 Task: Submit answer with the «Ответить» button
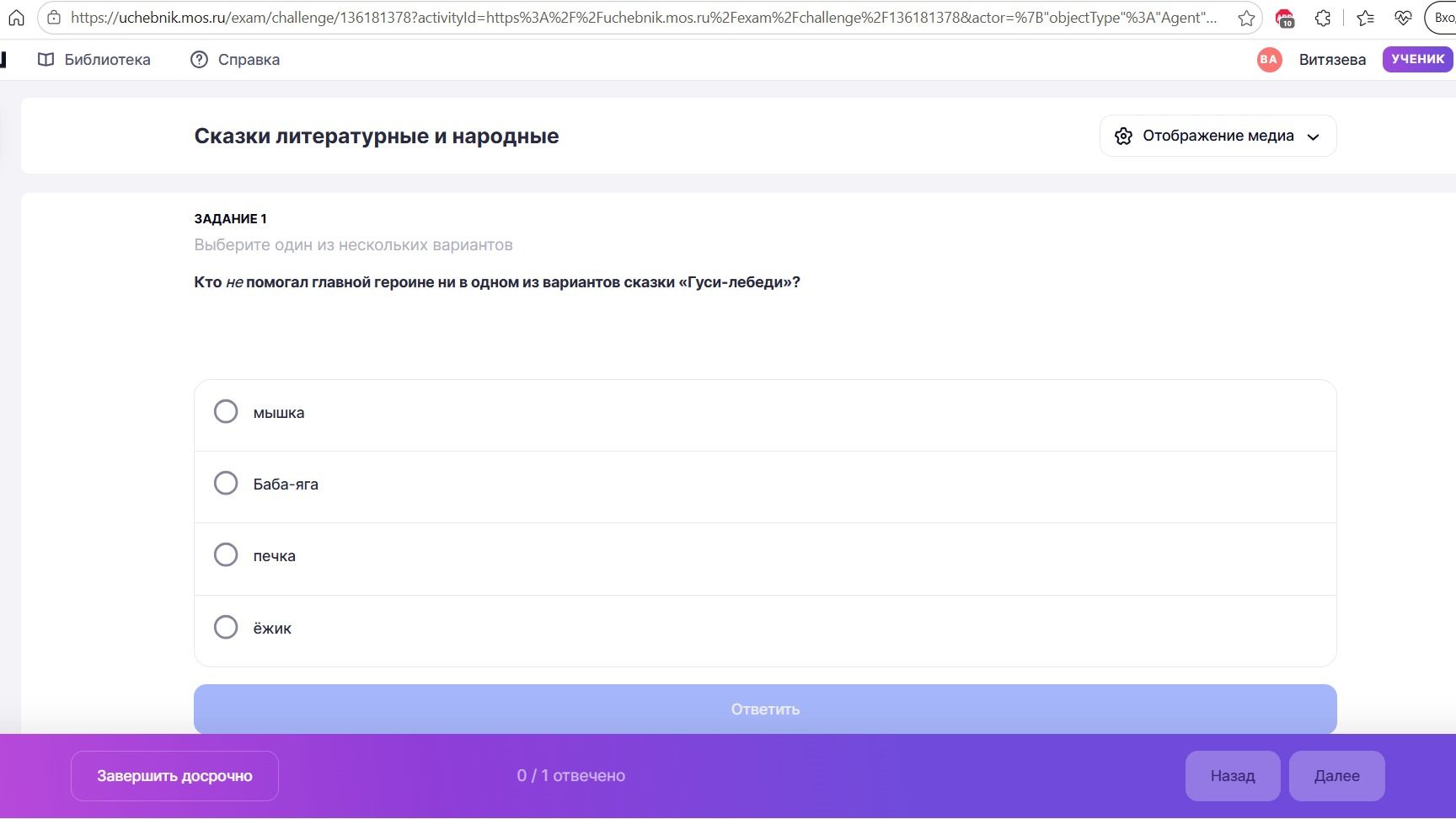pos(765,709)
